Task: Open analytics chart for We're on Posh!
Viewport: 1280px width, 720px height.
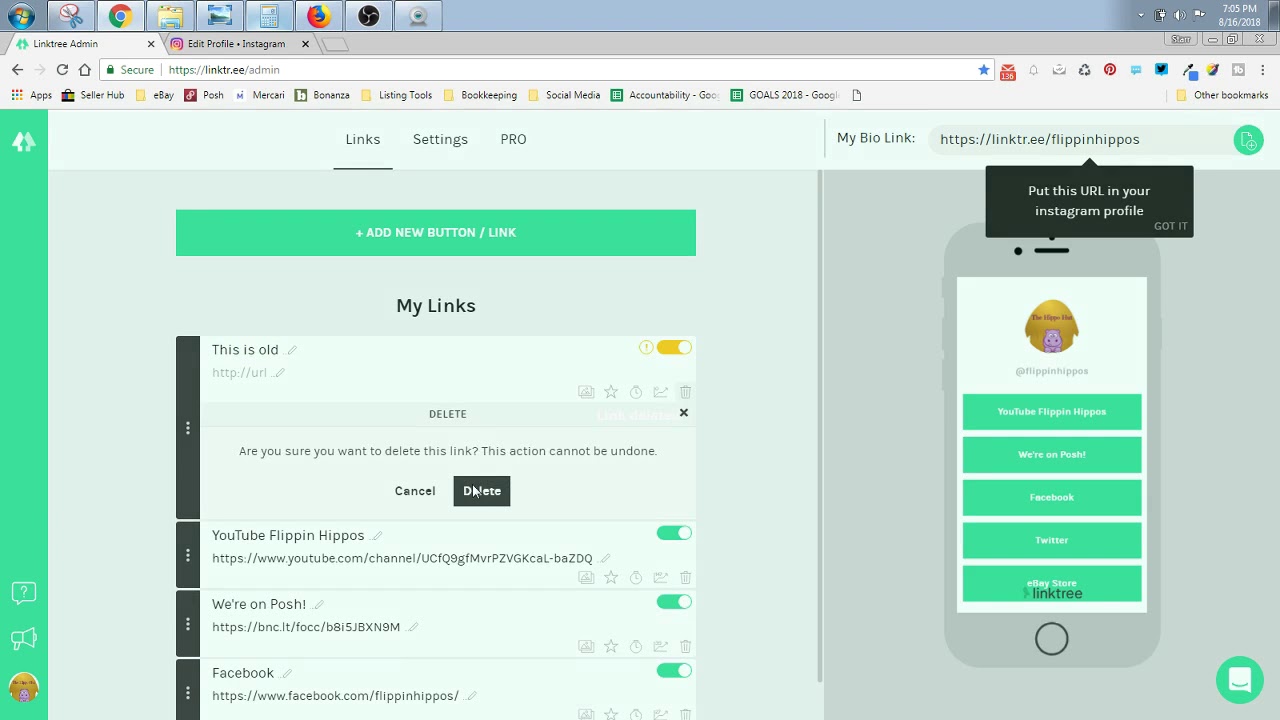Action: point(660,646)
